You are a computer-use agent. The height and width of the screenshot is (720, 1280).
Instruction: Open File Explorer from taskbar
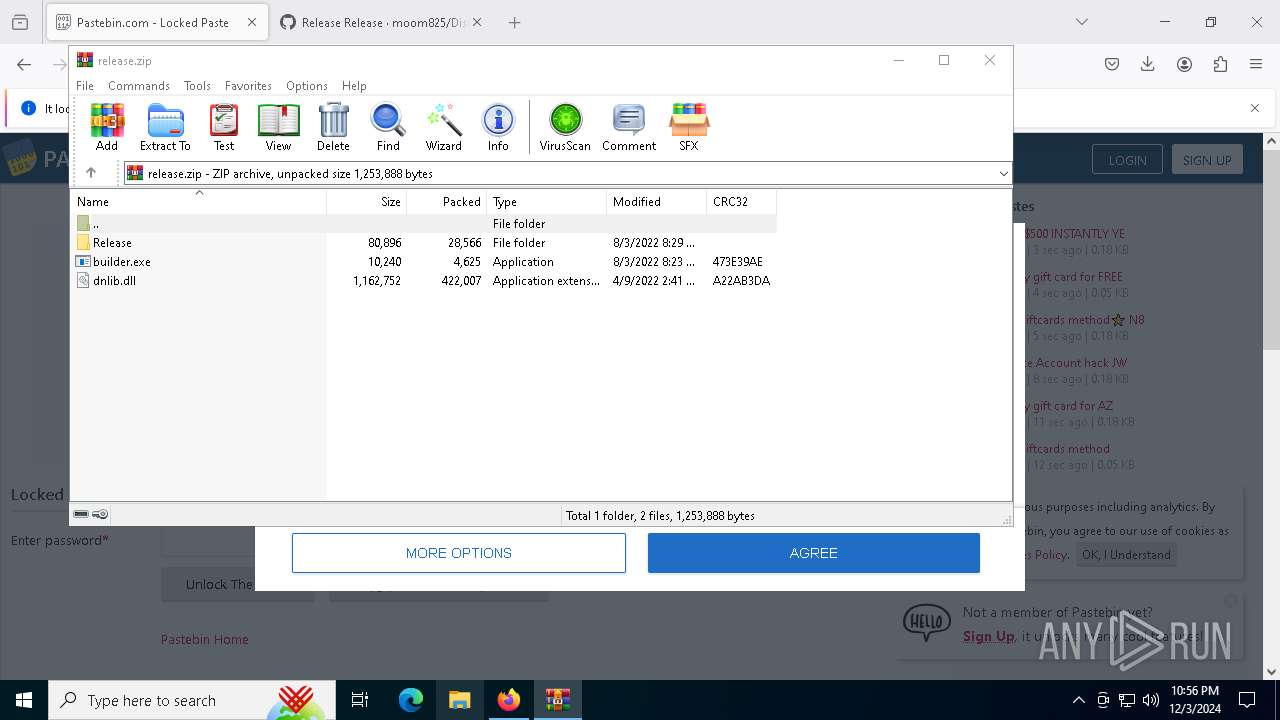tap(459, 700)
